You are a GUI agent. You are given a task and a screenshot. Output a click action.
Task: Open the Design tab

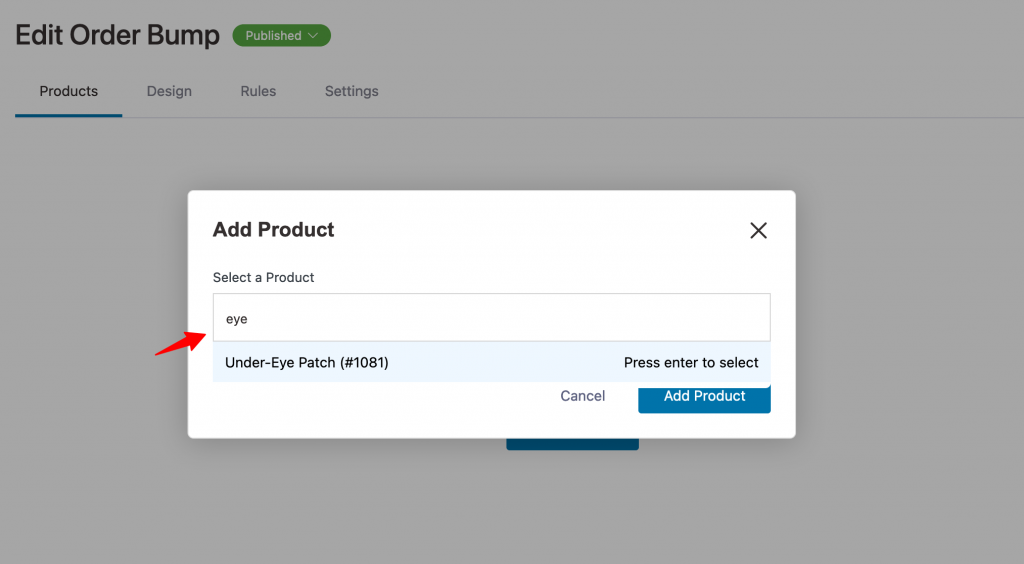(x=169, y=91)
